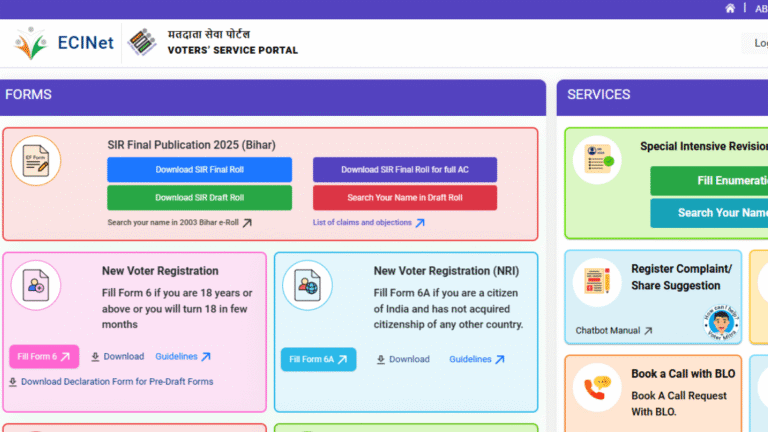Click the New Voter Registration (NRI) icon
Screen dimensions: 768x432
coord(308,285)
